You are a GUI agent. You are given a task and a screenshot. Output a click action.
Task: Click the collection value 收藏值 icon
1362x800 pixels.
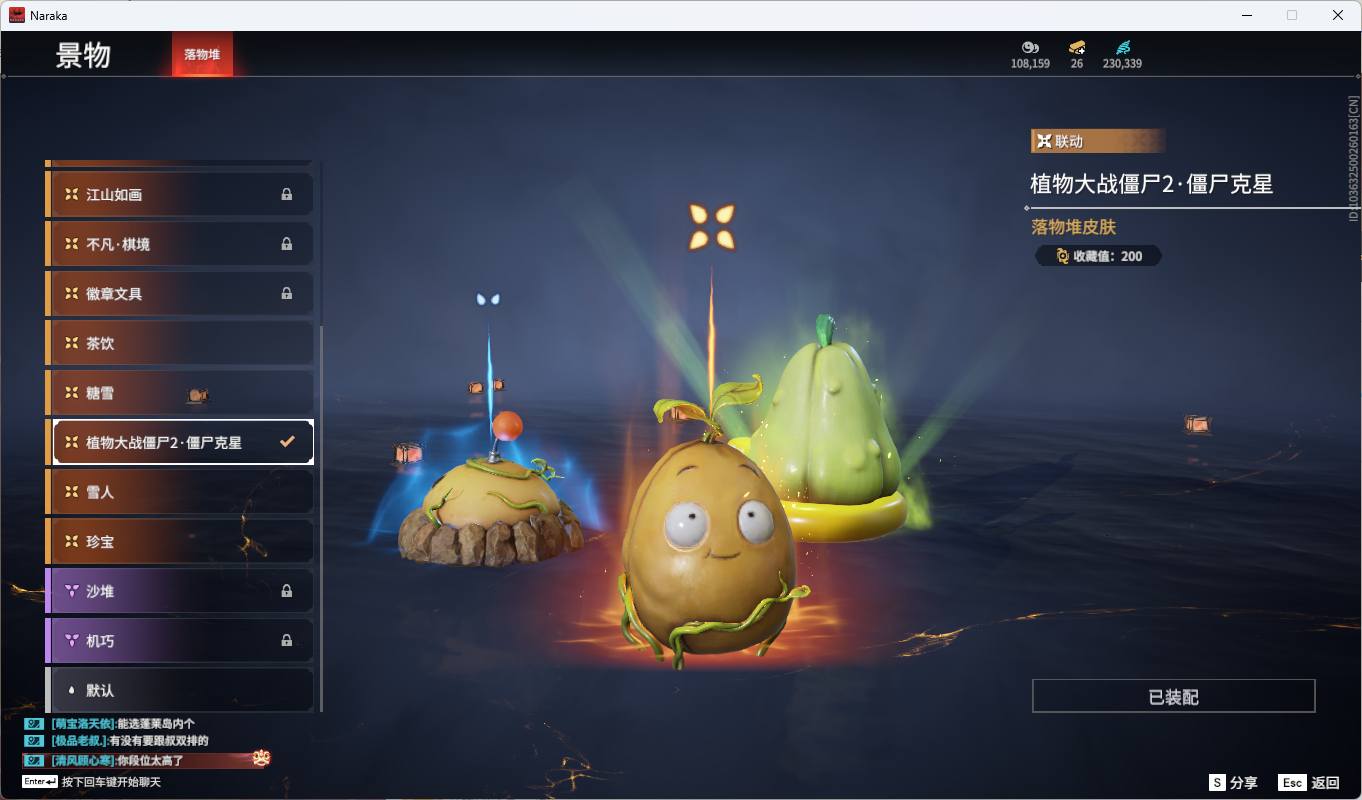pyautogui.click(x=1062, y=256)
